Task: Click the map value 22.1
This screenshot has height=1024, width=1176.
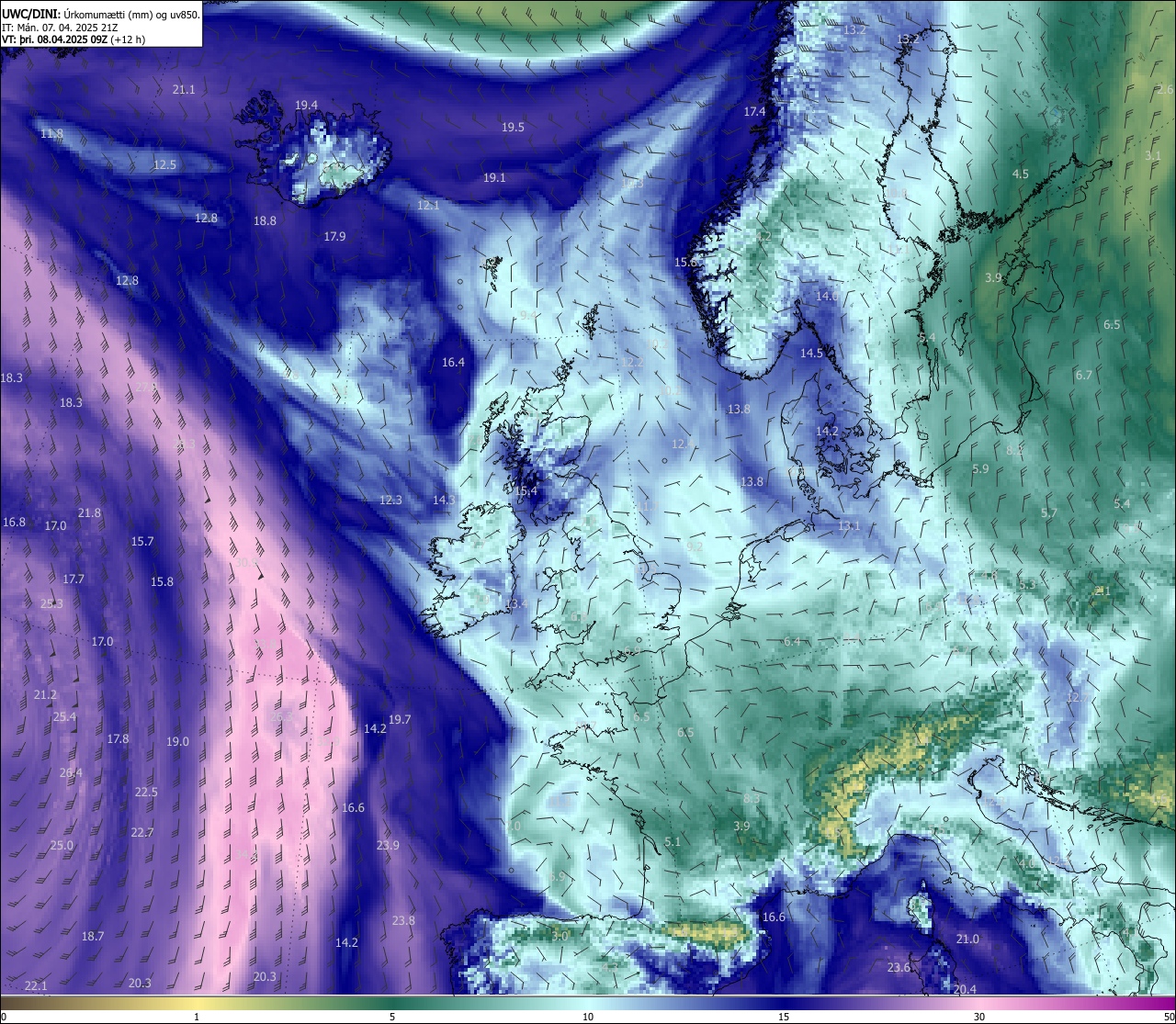Action: (x=36, y=986)
